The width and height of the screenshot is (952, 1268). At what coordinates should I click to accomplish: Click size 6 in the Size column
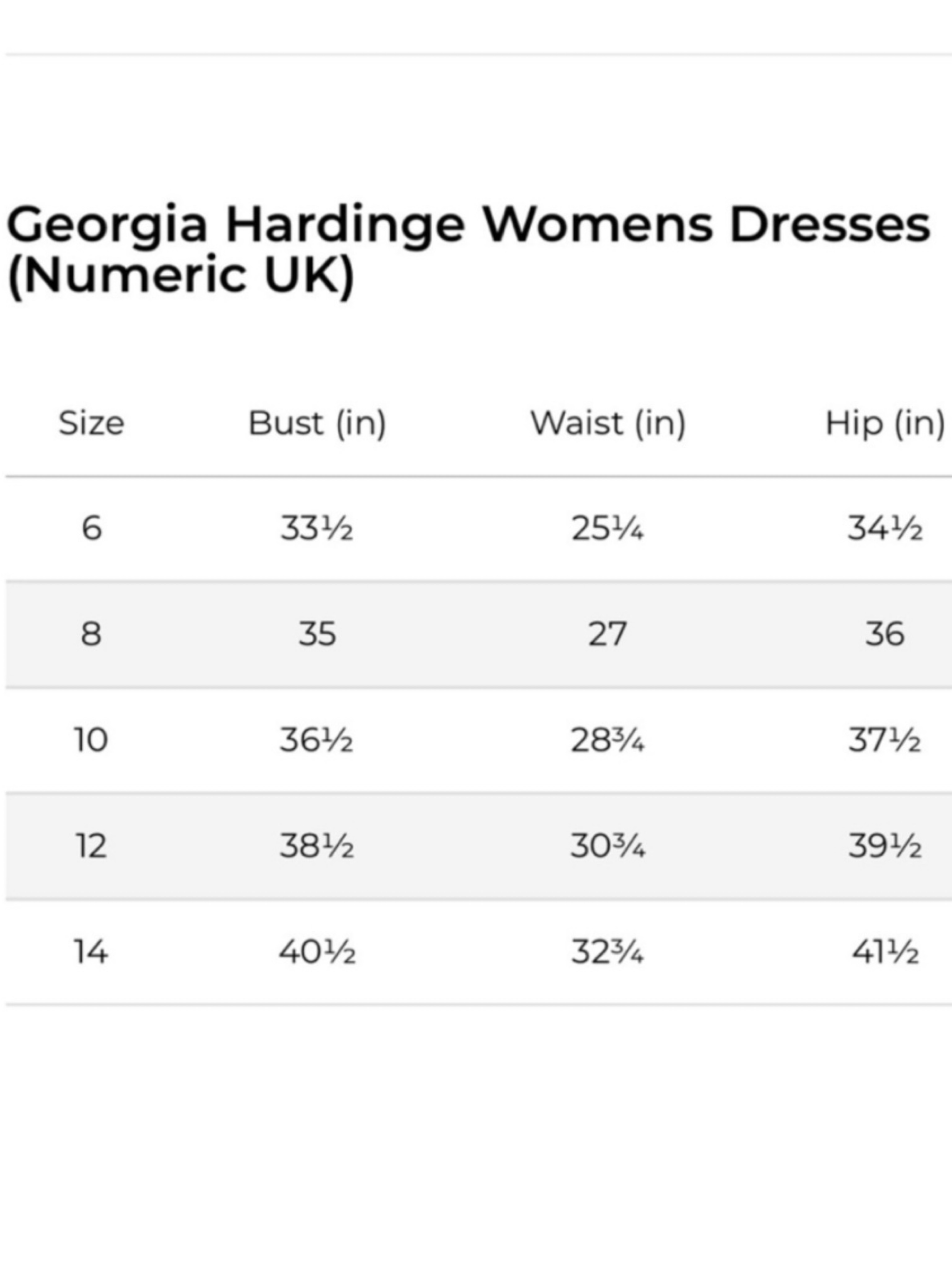(92, 528)
